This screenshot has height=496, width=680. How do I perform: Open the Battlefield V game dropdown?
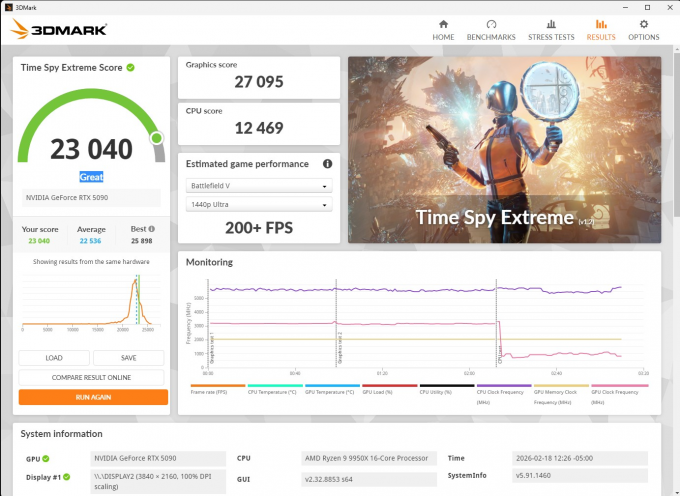259,186
